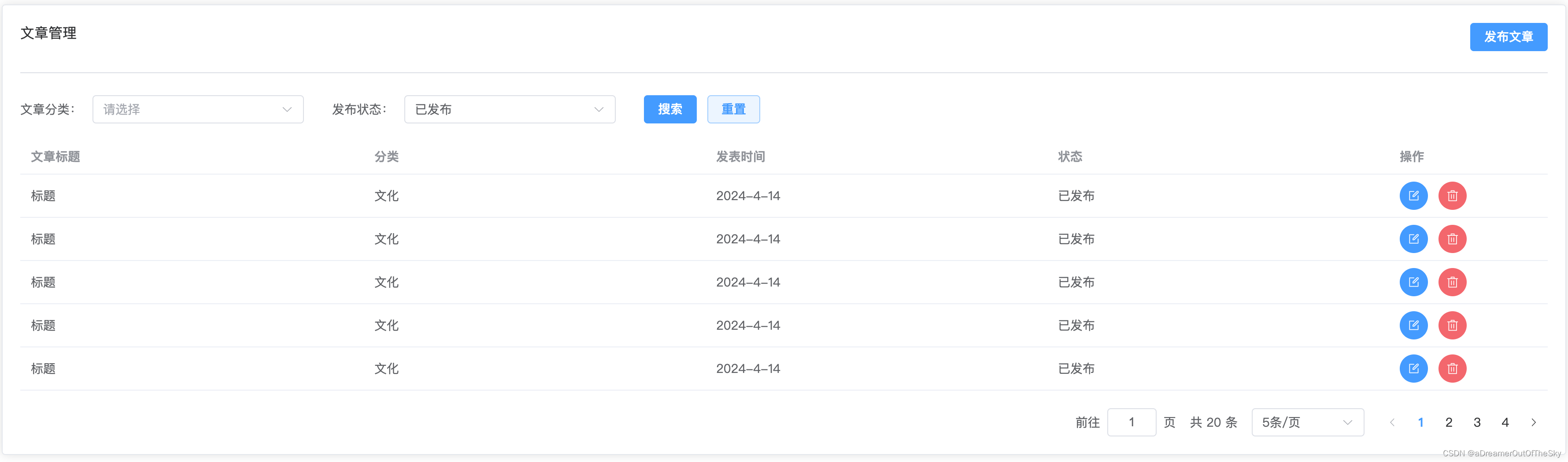The image size is (1568, 462).
Task: Go to next page with right arrow
Action: (1533, 422)
